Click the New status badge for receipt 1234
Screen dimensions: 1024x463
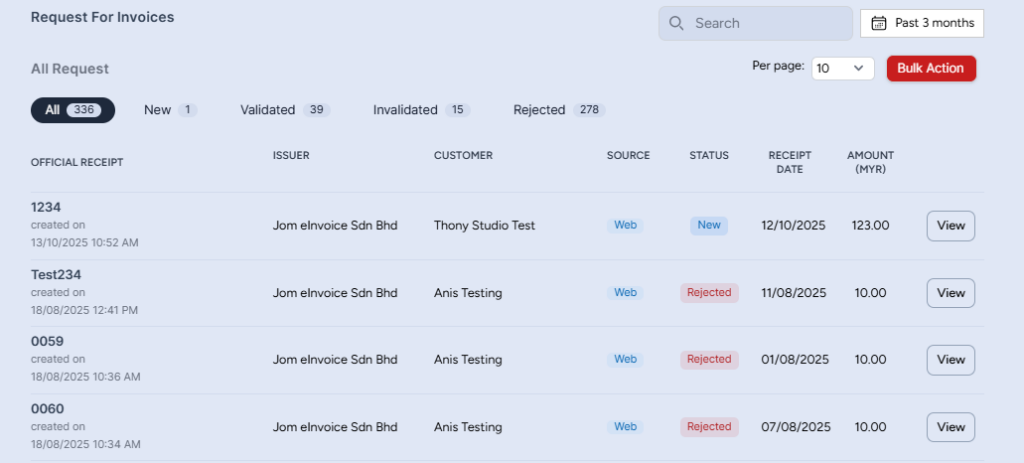point(709,225)
